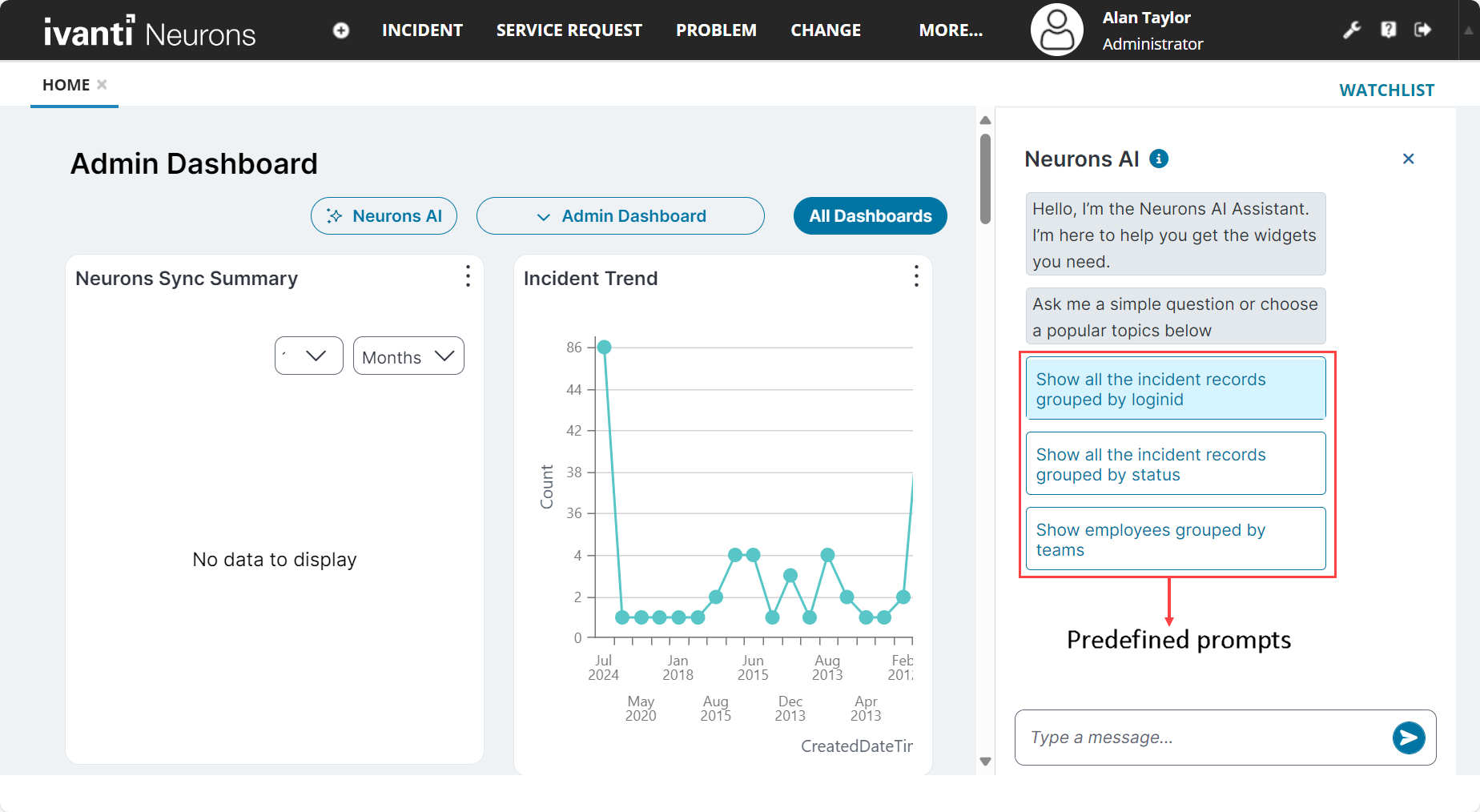Viewport: 1480px width, 812px height.
Task: Open Neurons Sync Summary options menu
Action: coord(468,277)
